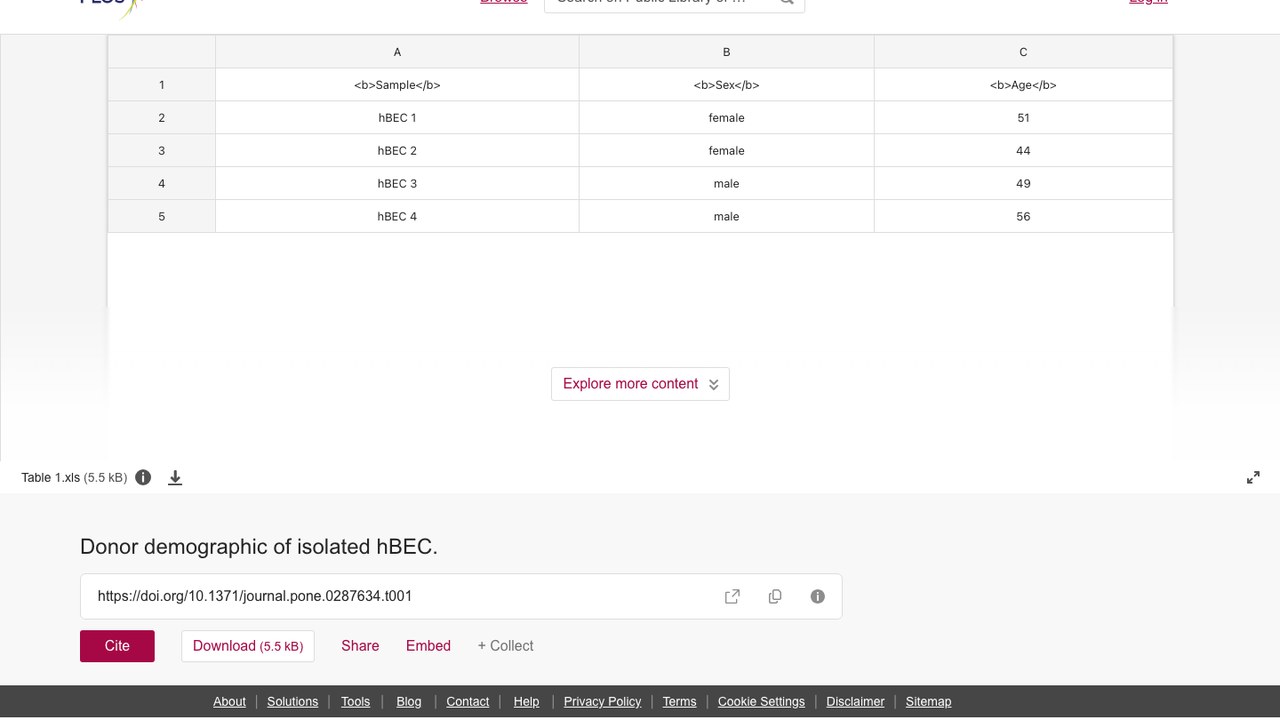Expand Explore more content
The image size is (1280, 720).
(x=640, y=384)
